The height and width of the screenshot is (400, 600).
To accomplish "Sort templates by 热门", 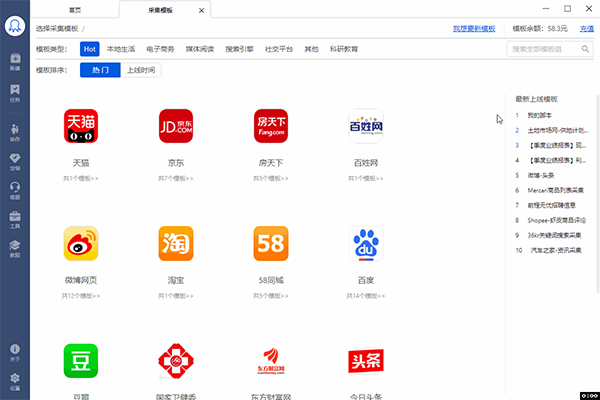I will (x=100, y=70).
